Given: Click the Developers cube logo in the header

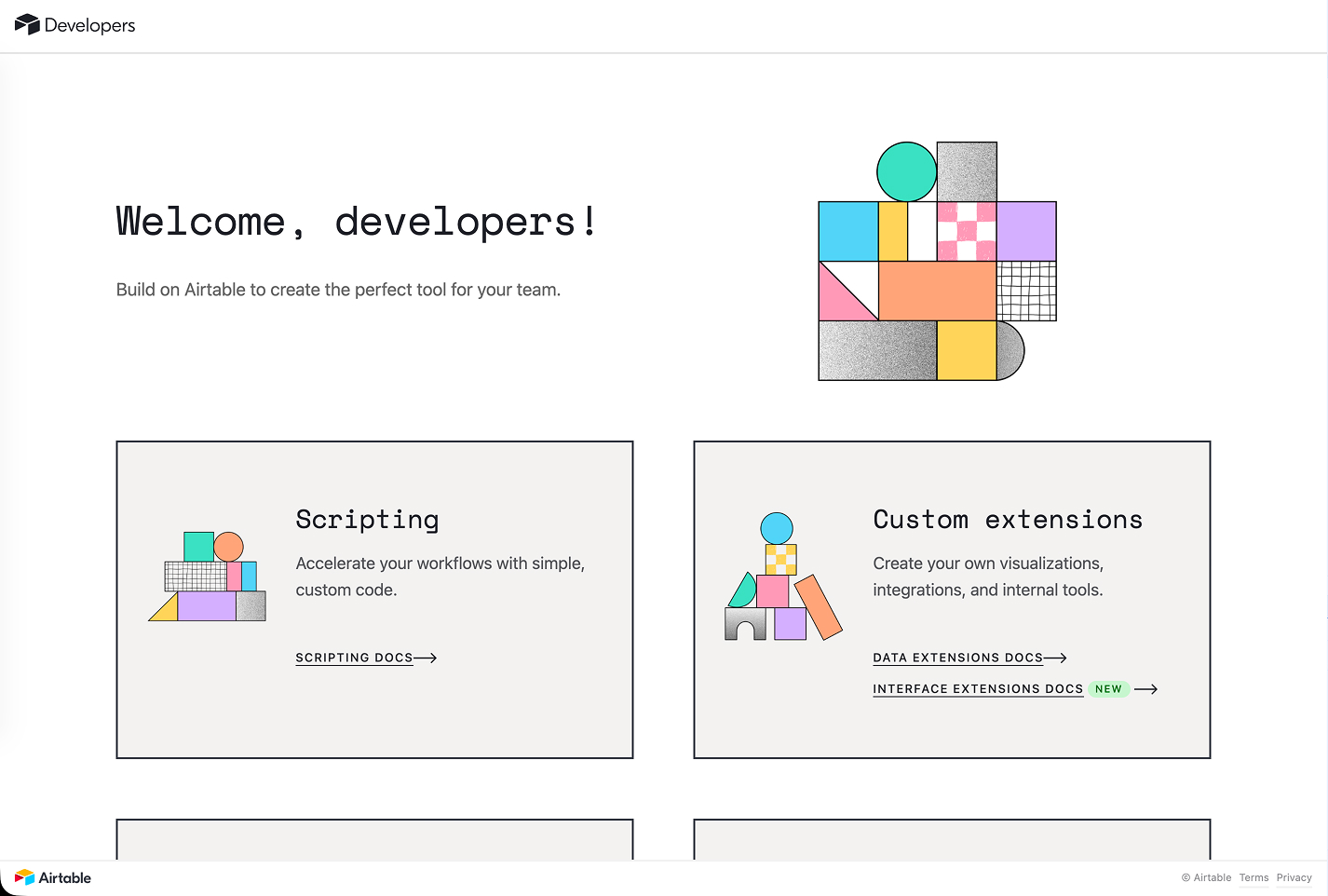Looking at the screenshot, I should coord(27,24).
